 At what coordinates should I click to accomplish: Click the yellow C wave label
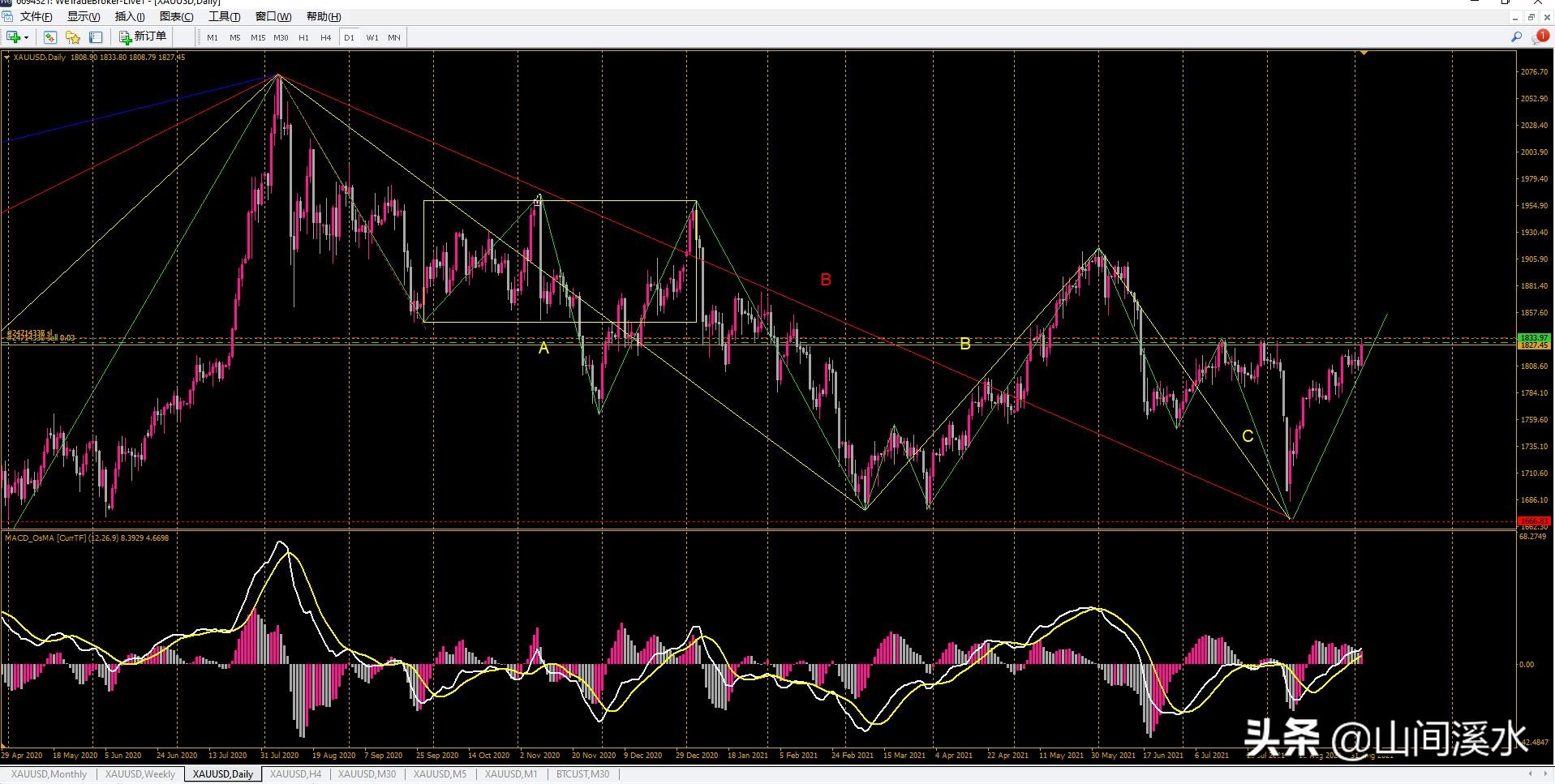tap(1248, 436)
